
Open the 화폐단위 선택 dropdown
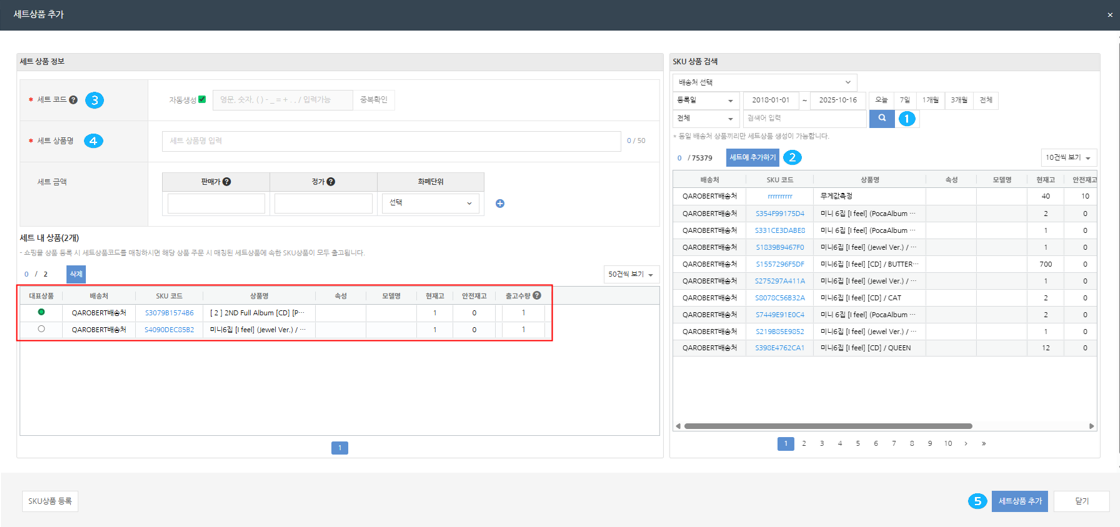click(x=430, y=203)
